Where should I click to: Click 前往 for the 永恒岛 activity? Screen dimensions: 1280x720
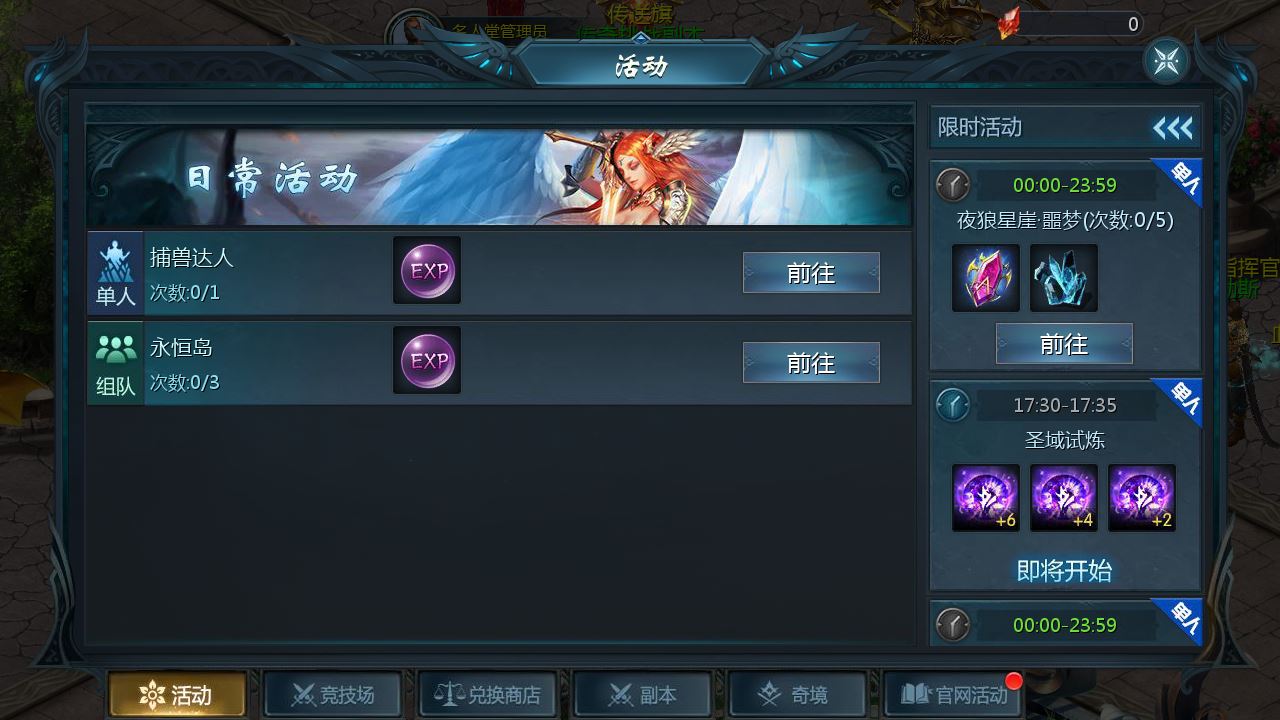[x=811, y=363]
